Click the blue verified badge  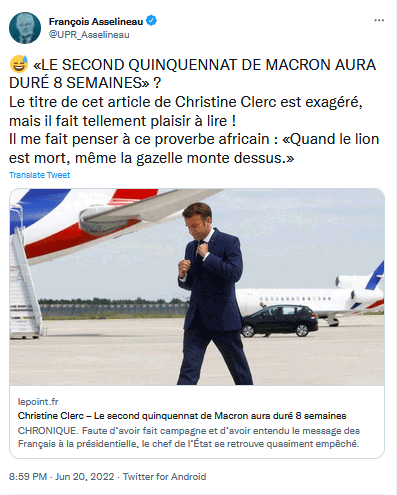[x=151, y=21]
